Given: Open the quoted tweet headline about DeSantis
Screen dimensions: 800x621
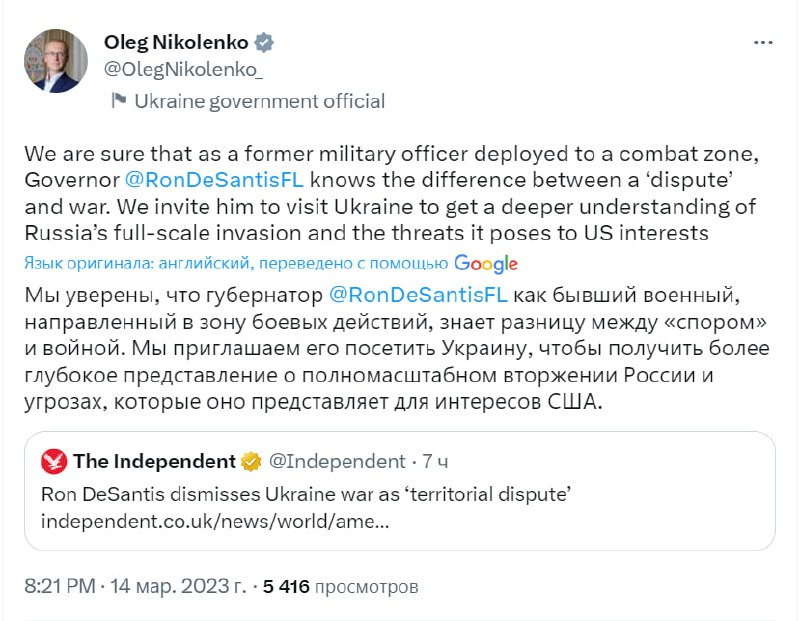Looking at the screenshot, I should 311,495.
